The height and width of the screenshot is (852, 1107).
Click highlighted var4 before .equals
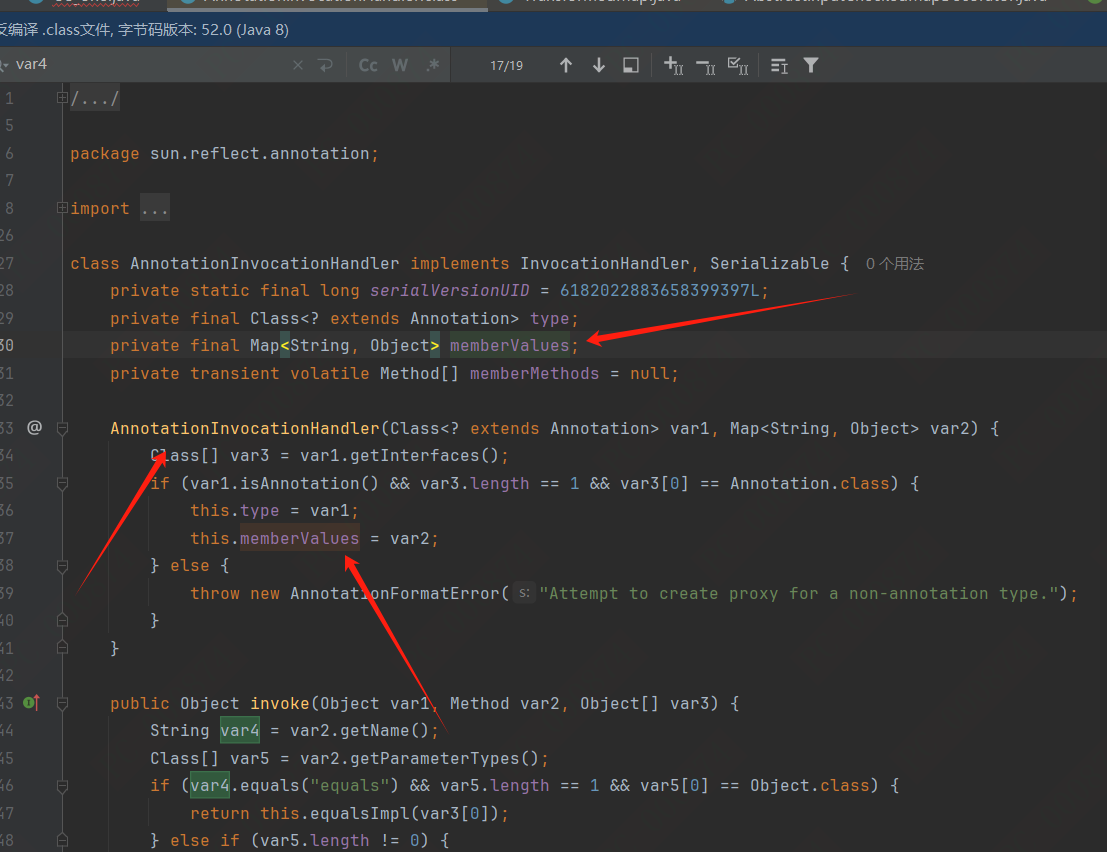click(x=210, y=786)
